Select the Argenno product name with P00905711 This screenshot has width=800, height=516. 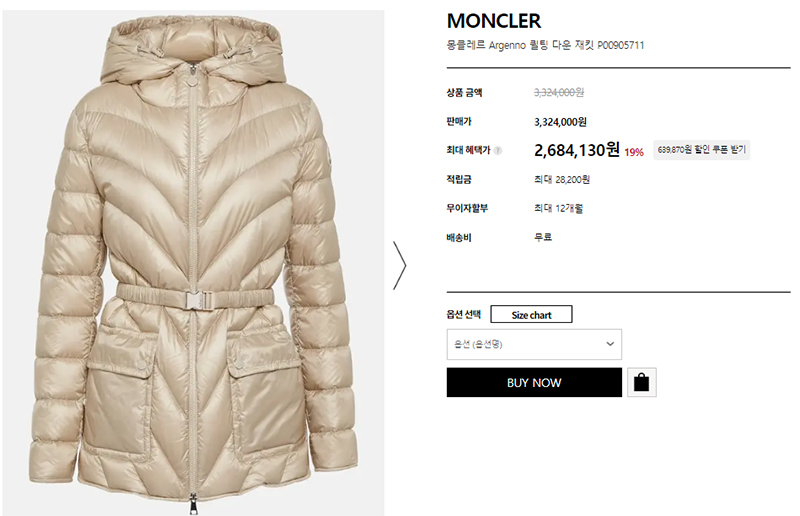click(545, 45)
